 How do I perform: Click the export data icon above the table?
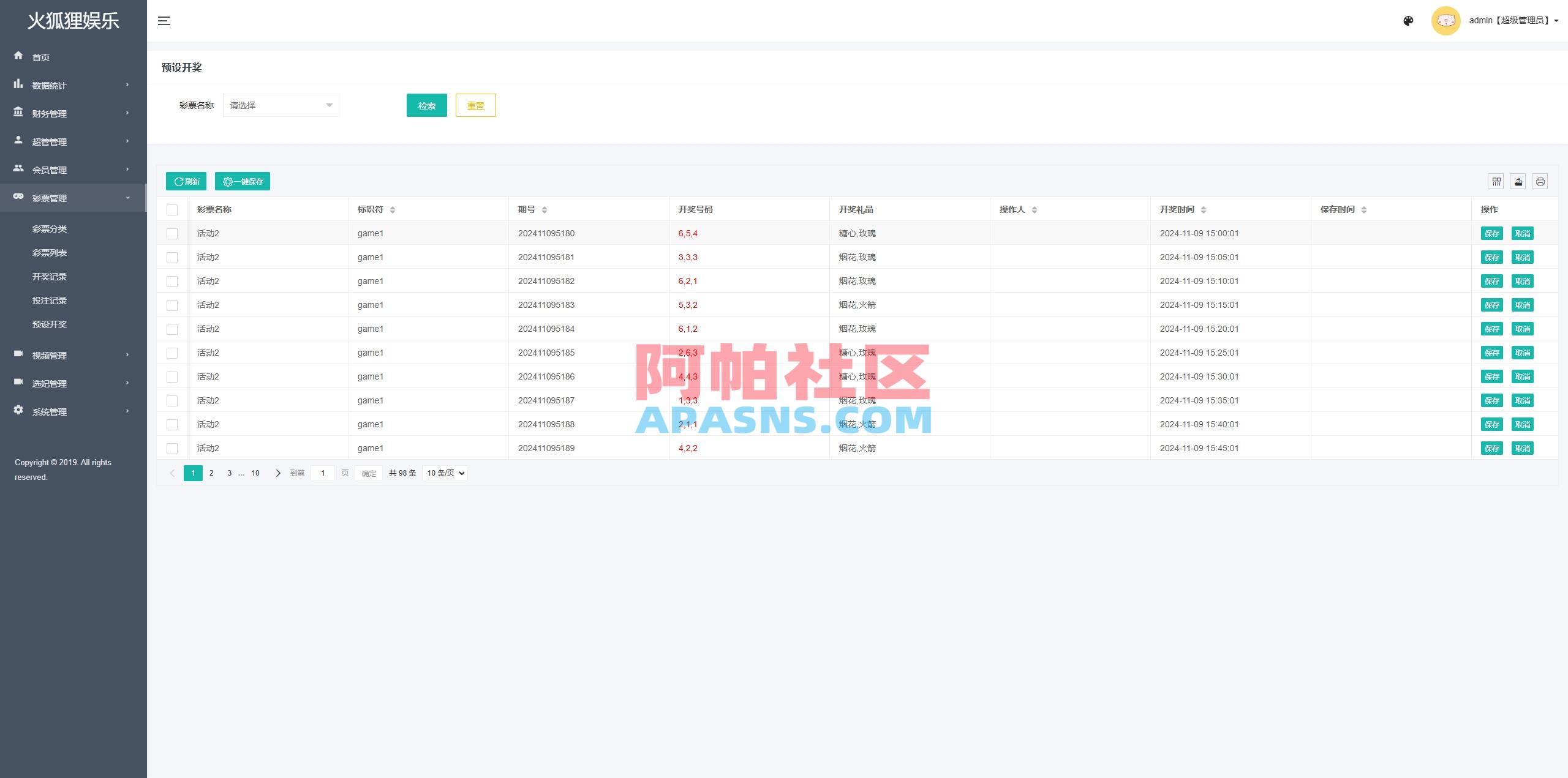[x=1518, y=181]
